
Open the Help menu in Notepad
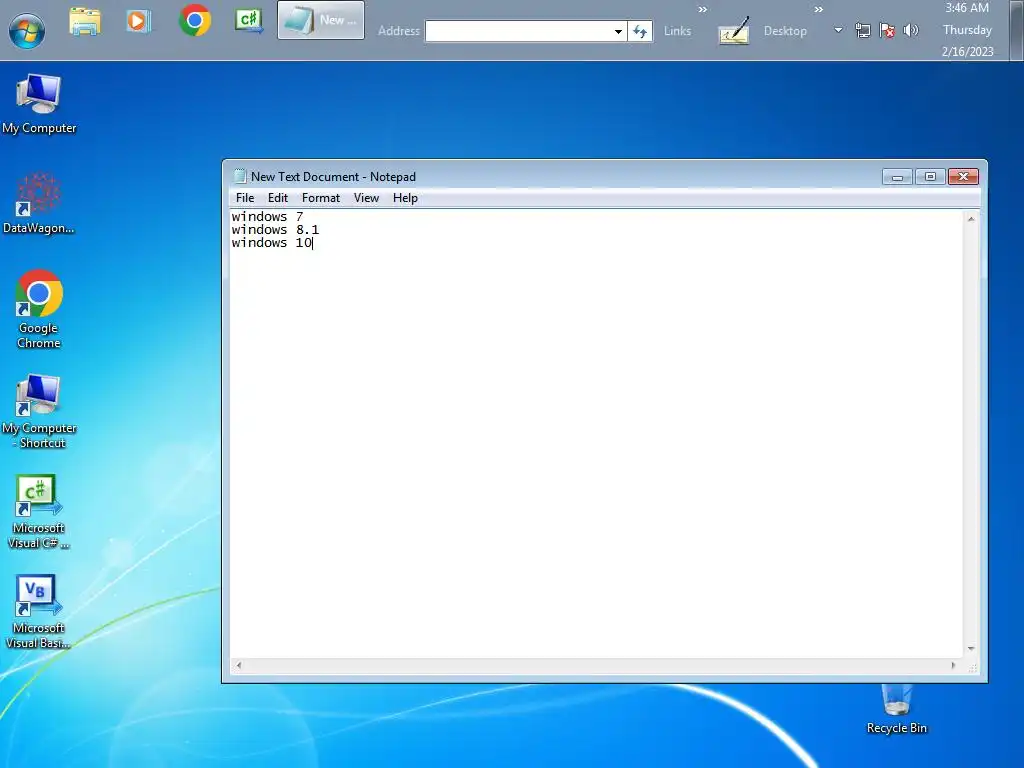(x=405, y=198)
